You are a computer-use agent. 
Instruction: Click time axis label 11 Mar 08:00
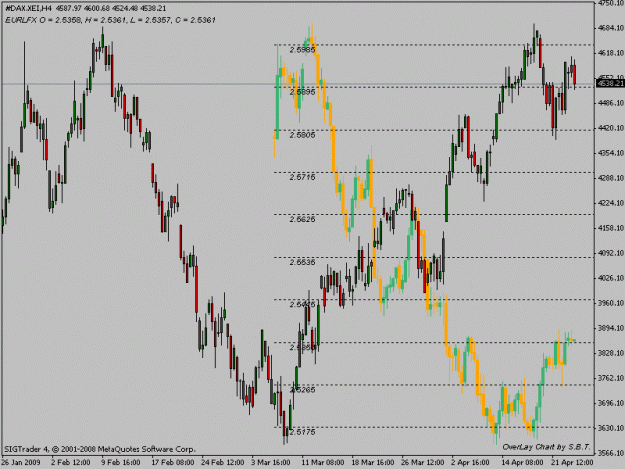(x=323, y=462)
